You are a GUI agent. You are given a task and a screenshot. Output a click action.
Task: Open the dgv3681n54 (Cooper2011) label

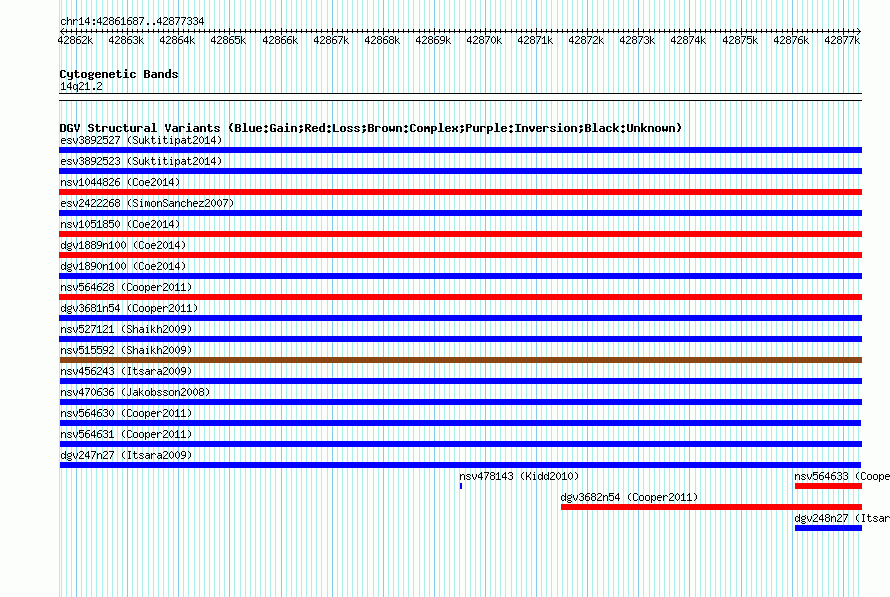pos(129,308)
